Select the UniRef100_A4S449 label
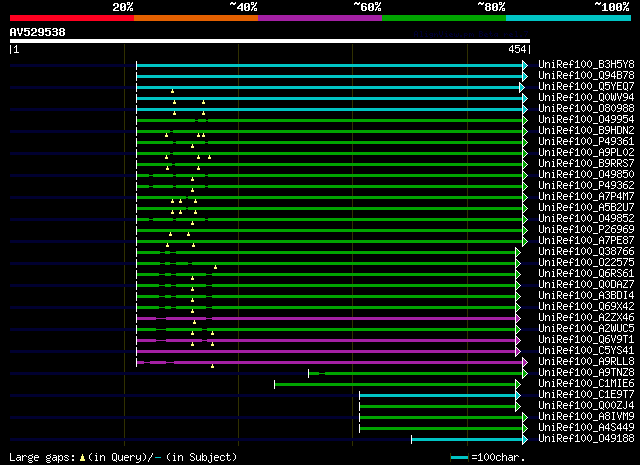Viewport: 640px width, 465px height. [586, 428]
